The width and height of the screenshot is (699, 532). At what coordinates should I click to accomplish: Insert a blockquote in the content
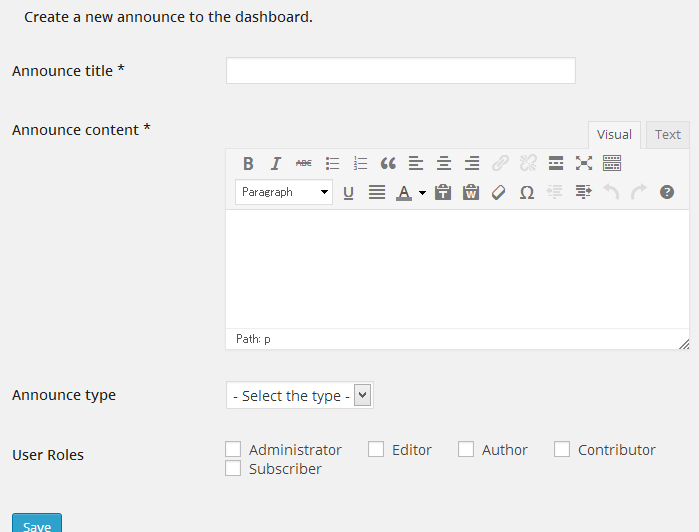point(388,164)
